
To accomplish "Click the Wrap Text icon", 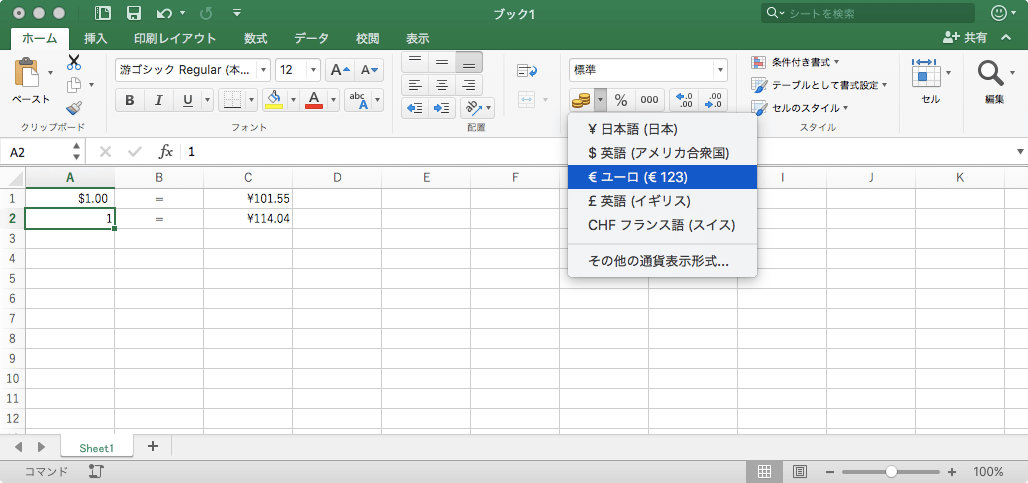I will click(x=527, y=70).
